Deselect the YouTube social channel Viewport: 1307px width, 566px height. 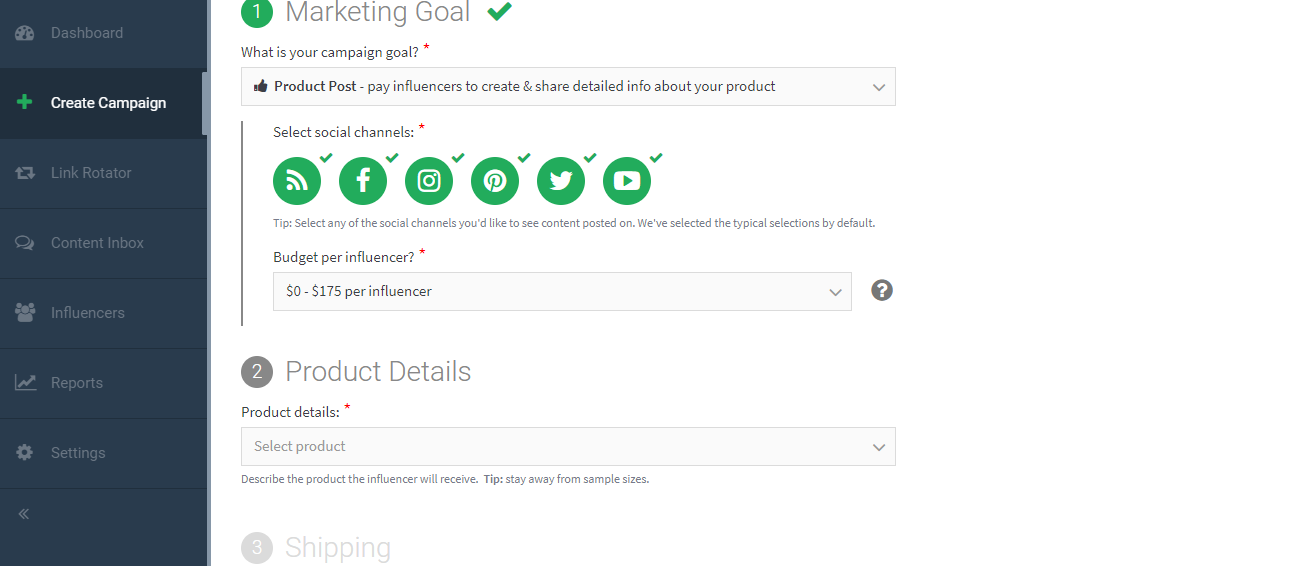627,181
